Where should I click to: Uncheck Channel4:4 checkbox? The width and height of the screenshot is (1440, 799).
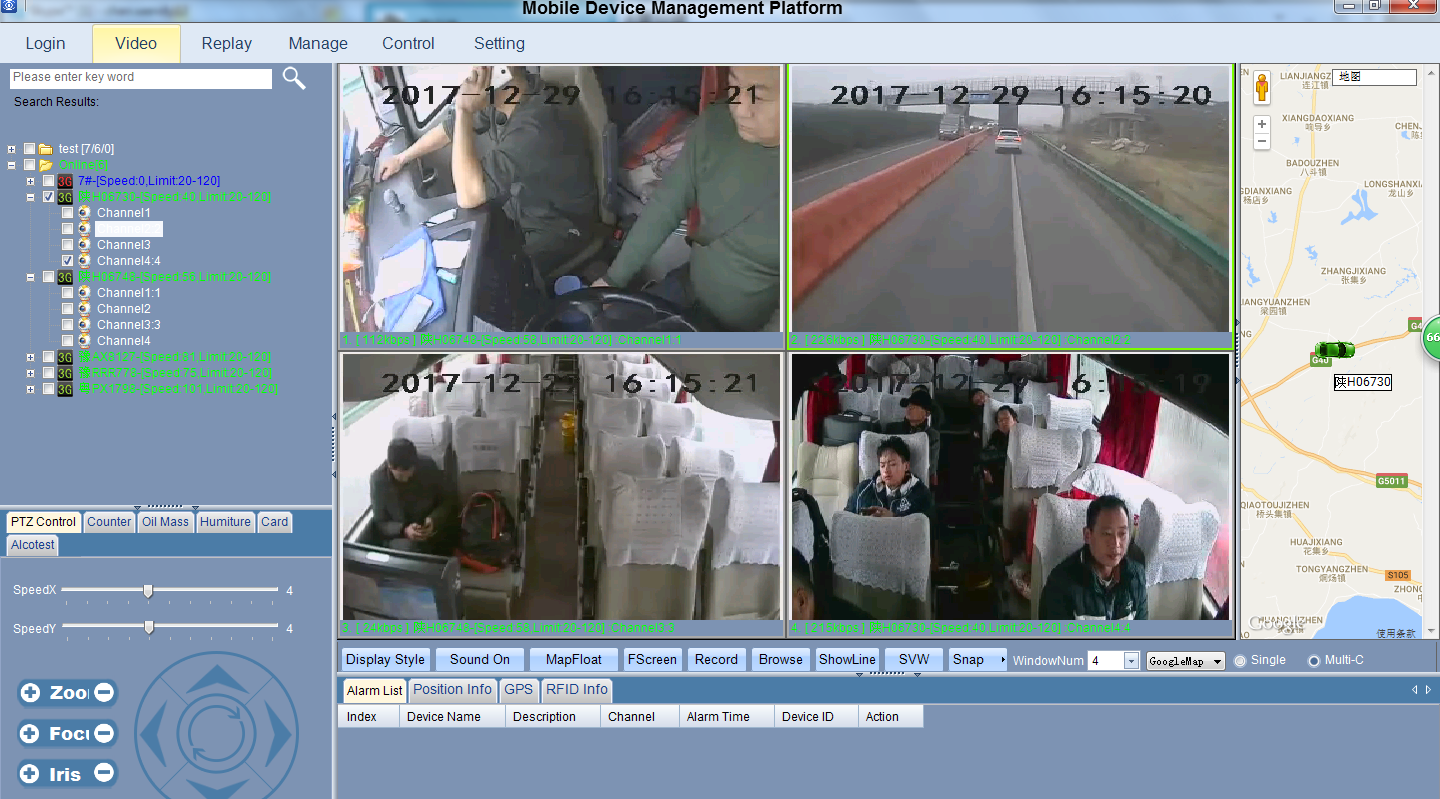click(x=67, y=261)
